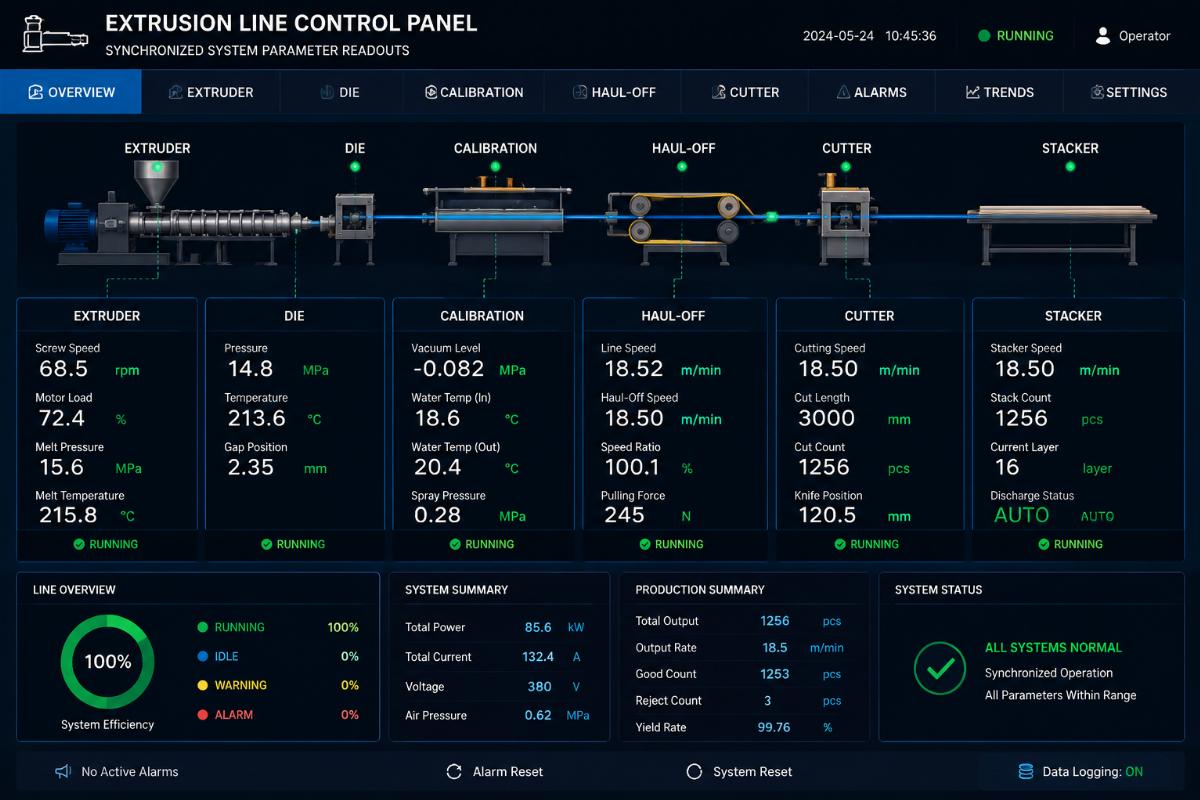Click the green status light under STACKER label
Viewport: 1200px width, 800px height.
coord(1070,167)
